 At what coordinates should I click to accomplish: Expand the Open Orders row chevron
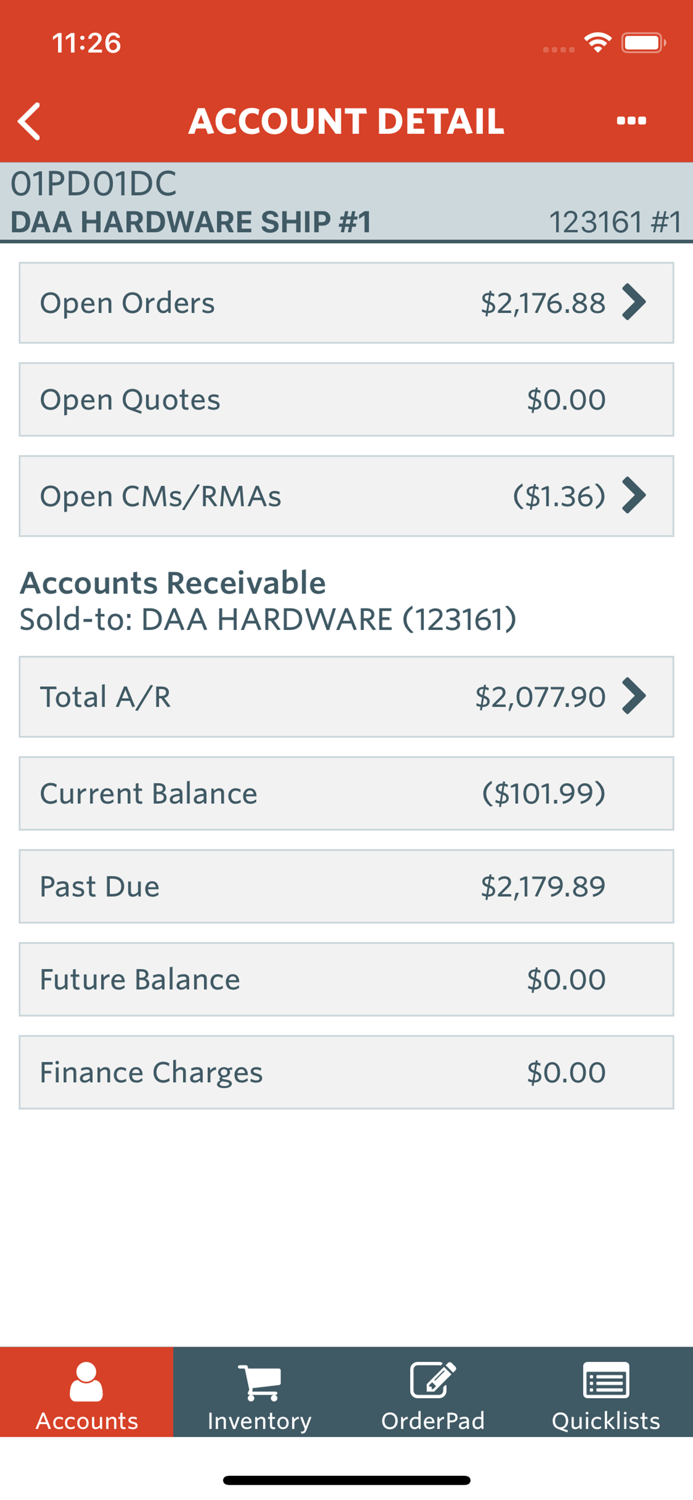(x=633, y=303)
